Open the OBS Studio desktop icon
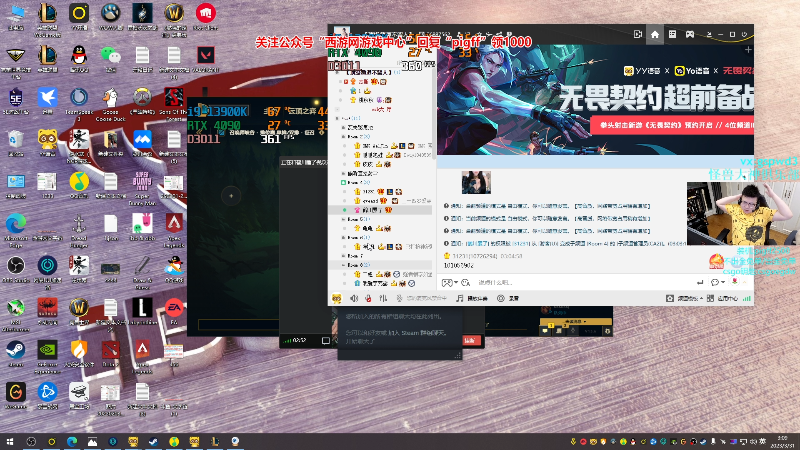This screenshot has width=800, height=450. tap(16, 269)
